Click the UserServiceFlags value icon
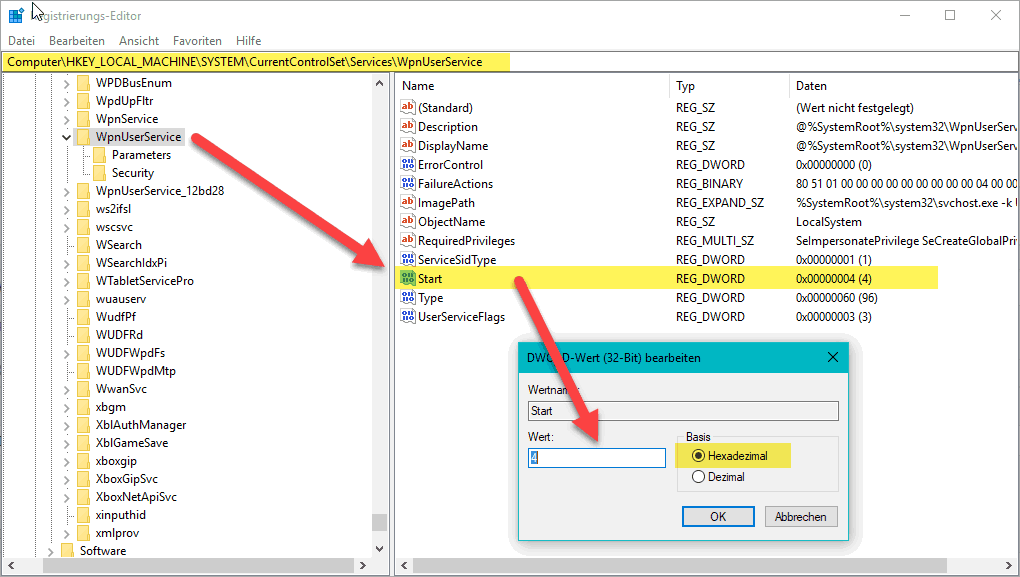Image resolution: width=1020 pixels, height=577 pixels. [407, 317]
